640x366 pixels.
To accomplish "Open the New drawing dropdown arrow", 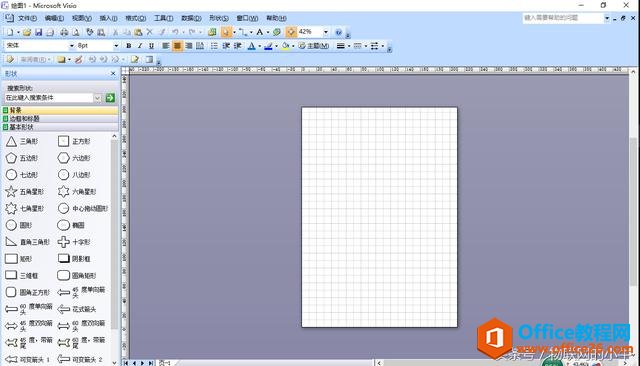I will (18, 32).
